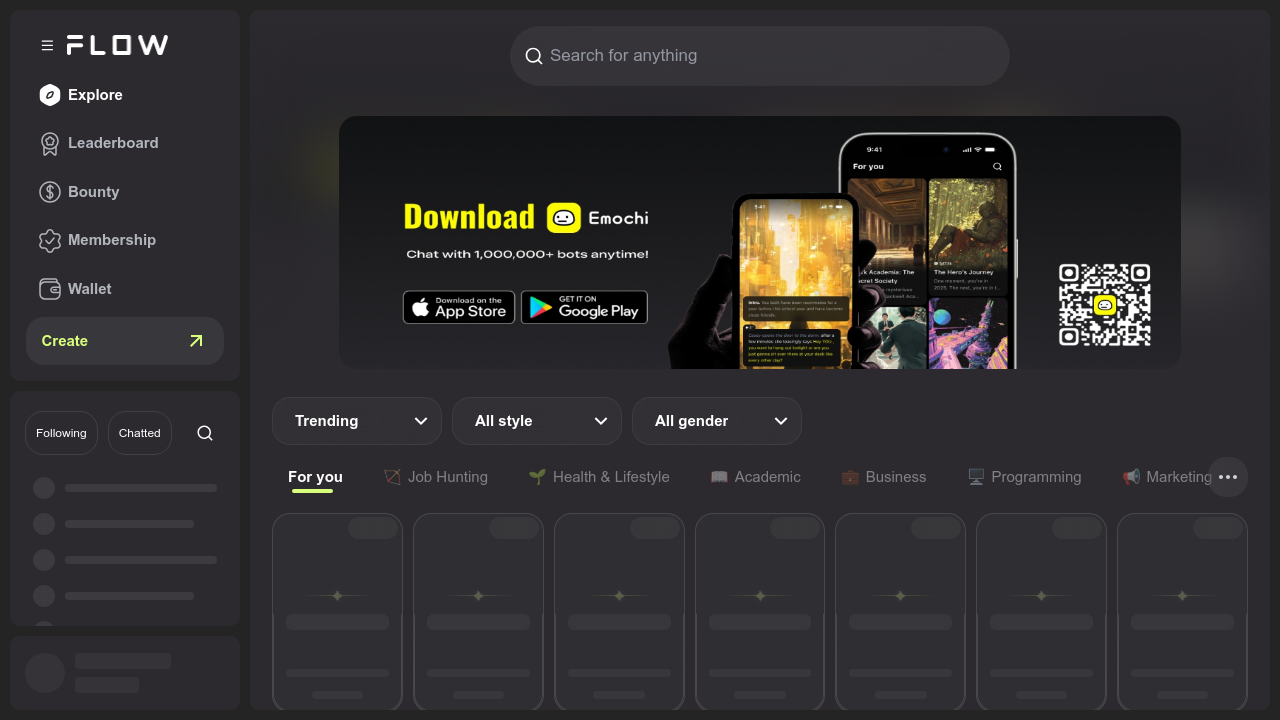This screenshot has width=1280, height=720.
Task: Click the Bounty dollar icon
Action: pos(50,191)
